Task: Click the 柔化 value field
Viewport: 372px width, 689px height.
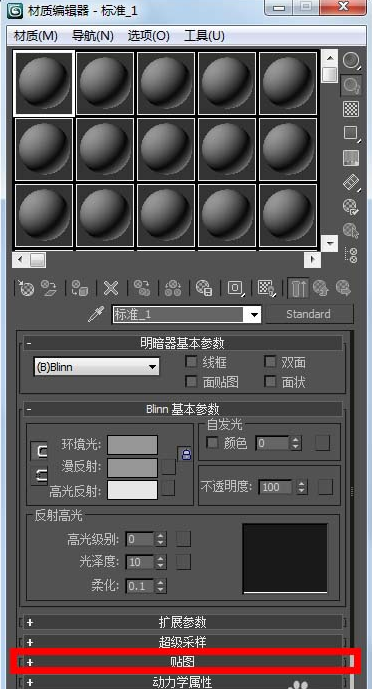Action: pos(140,586)
